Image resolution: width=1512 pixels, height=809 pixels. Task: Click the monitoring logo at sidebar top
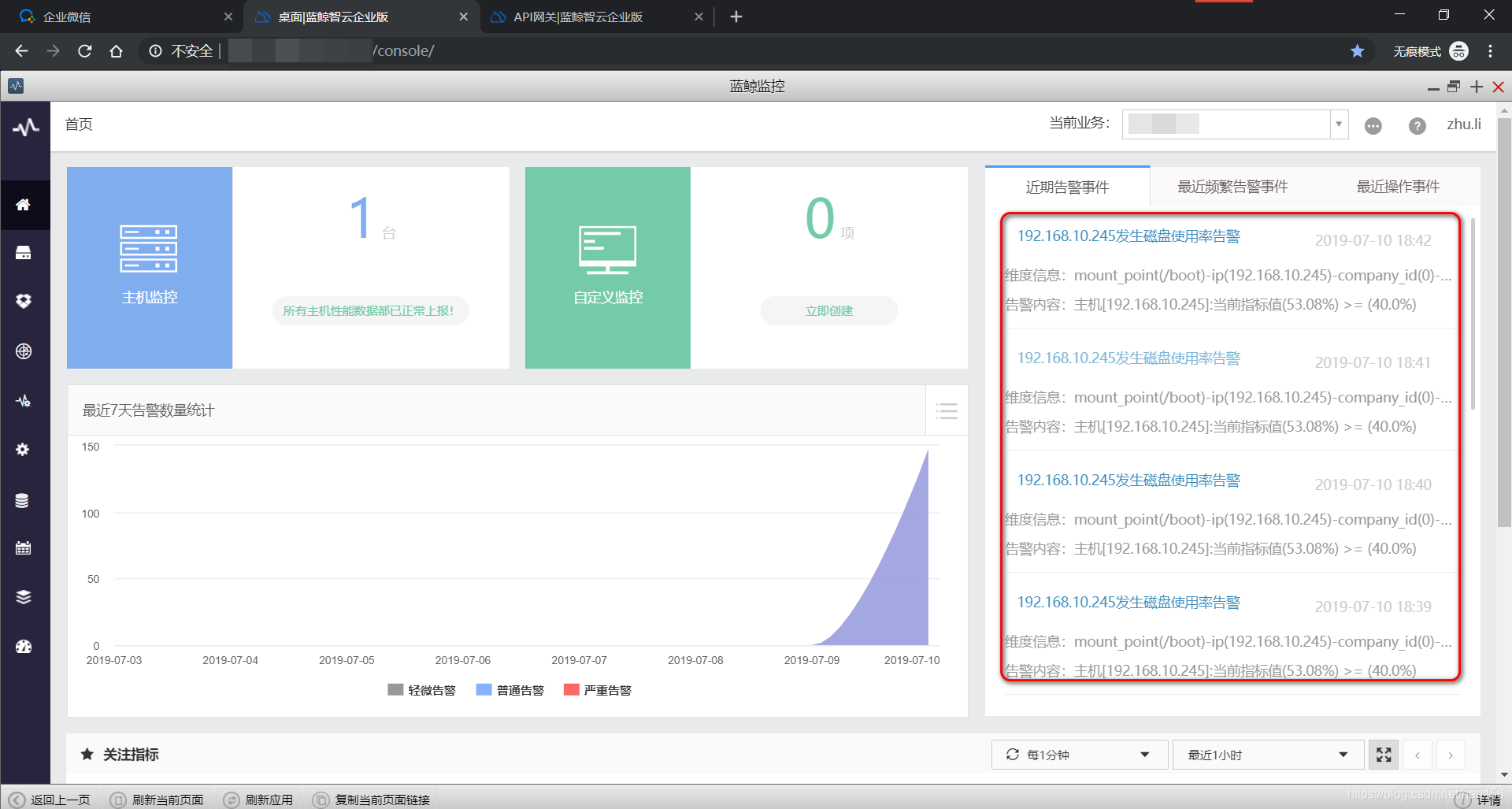click(x=26, y=128)
